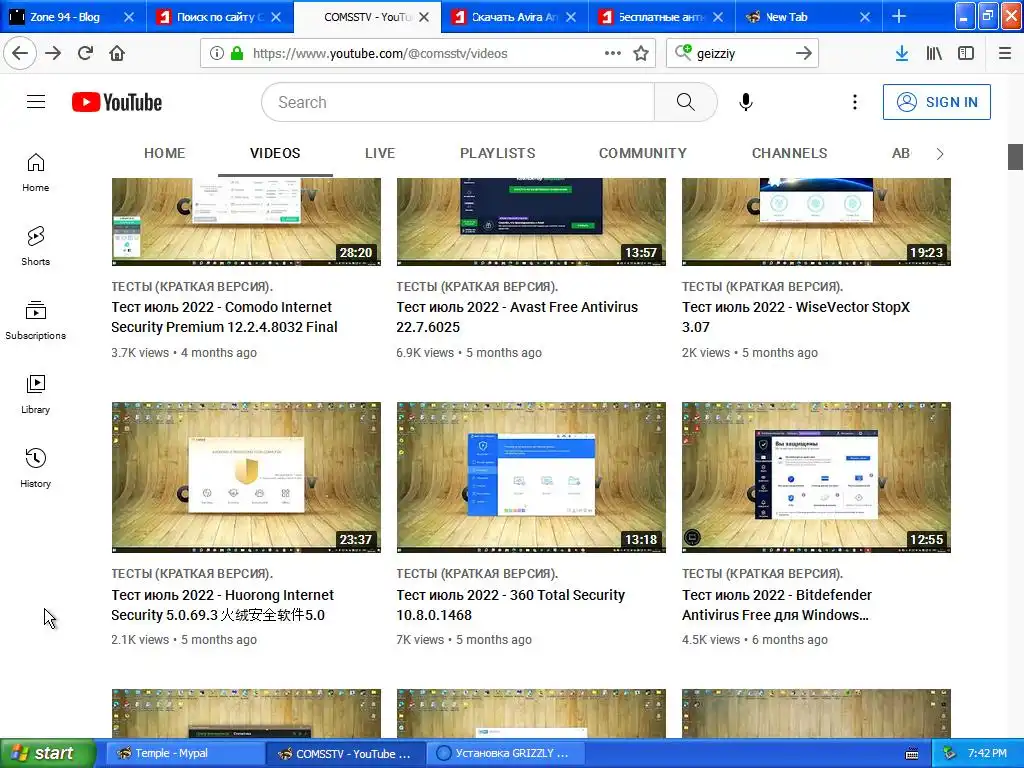Go back using browser back arrow

click(x=20, y=54)
